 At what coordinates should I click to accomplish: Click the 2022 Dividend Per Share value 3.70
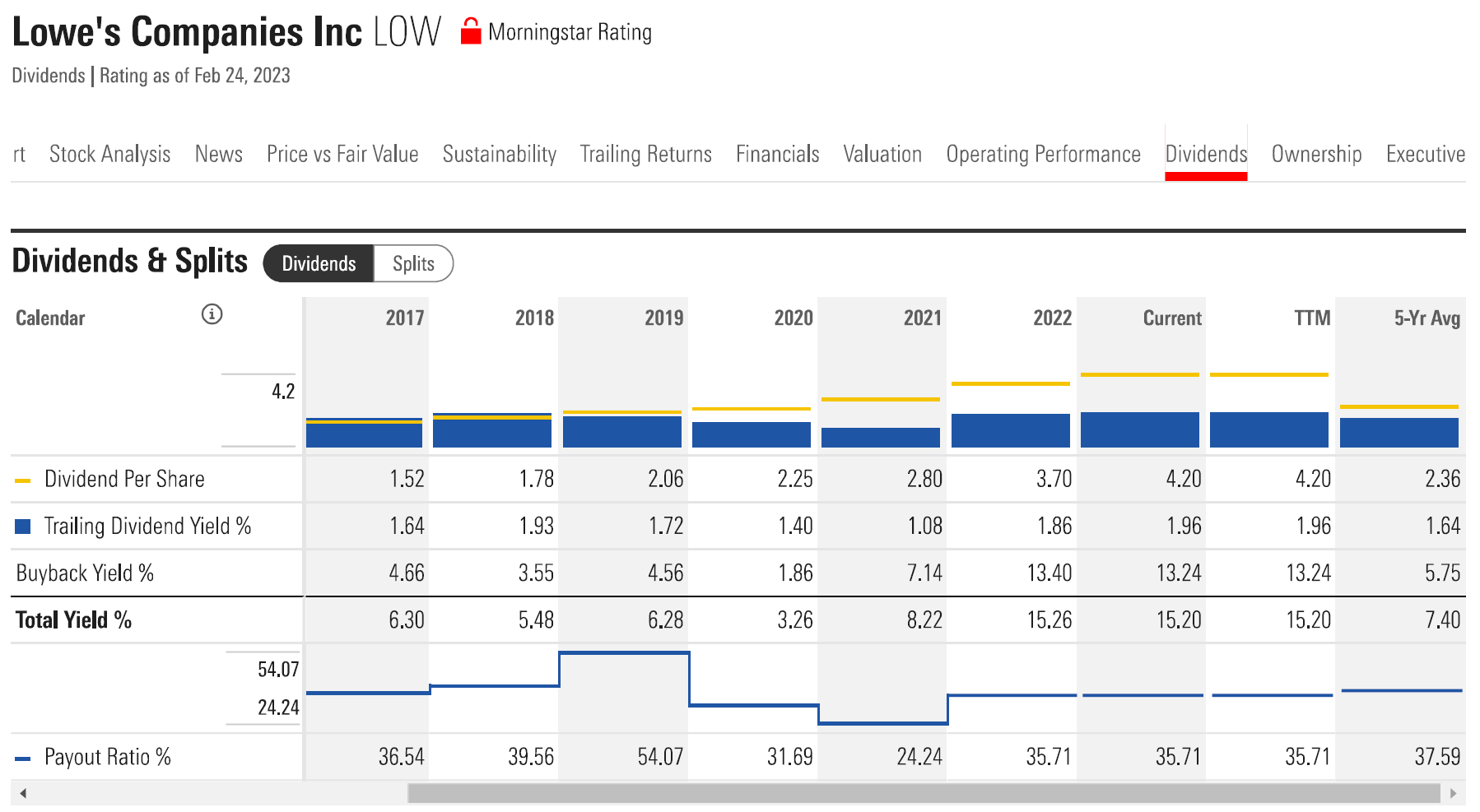[1054, 479]
